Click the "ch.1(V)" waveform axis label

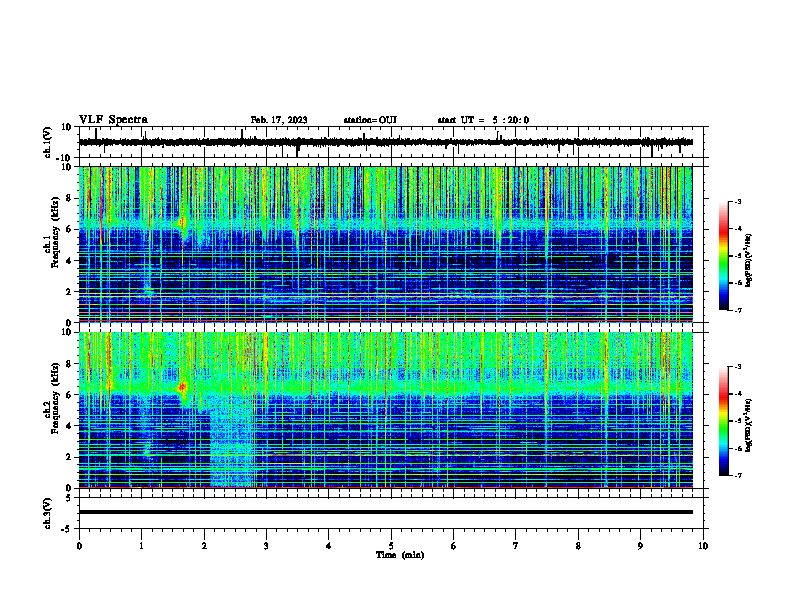pos(48,142)
